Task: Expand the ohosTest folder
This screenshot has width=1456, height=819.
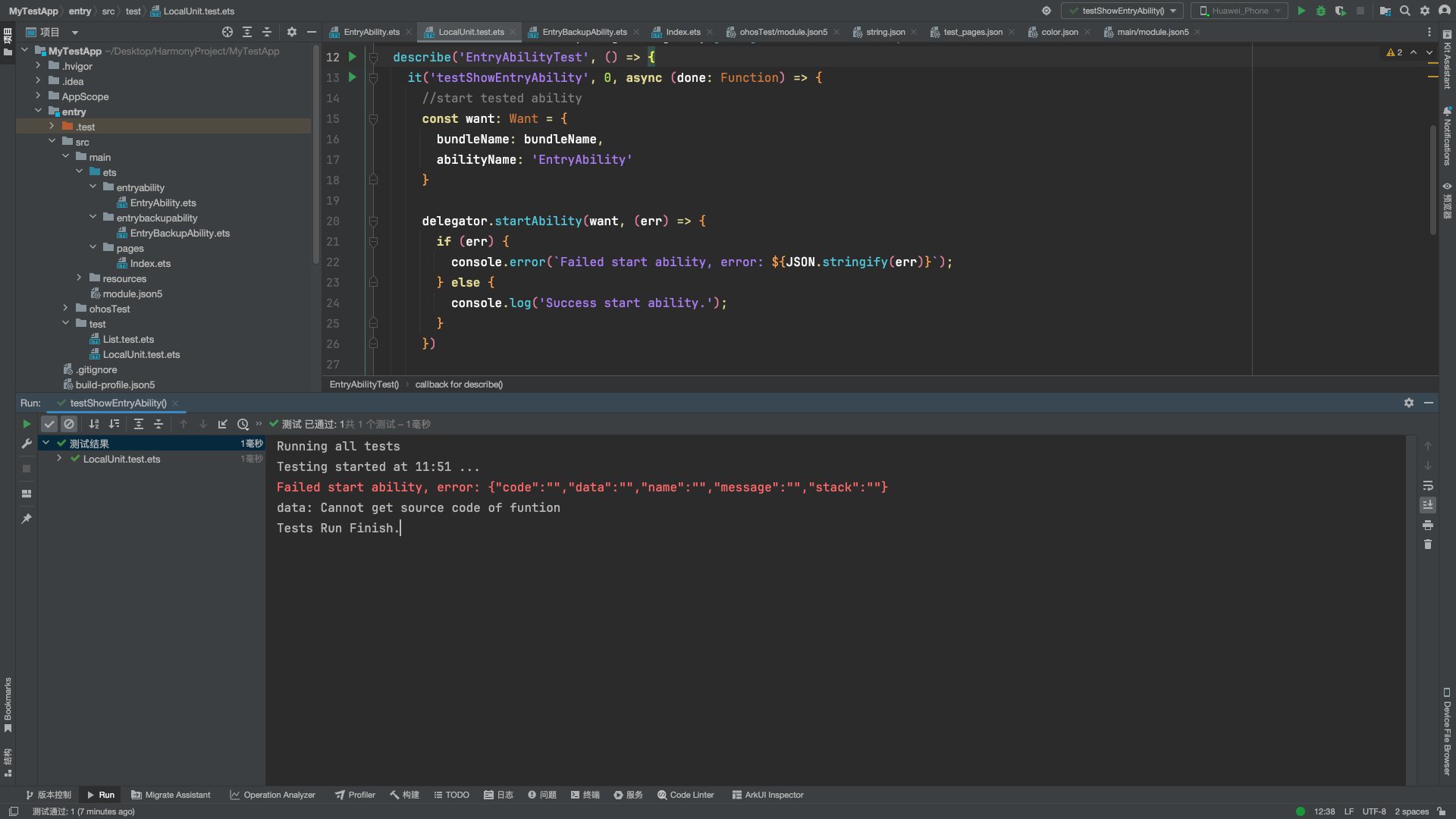Action: click(65, 309)
